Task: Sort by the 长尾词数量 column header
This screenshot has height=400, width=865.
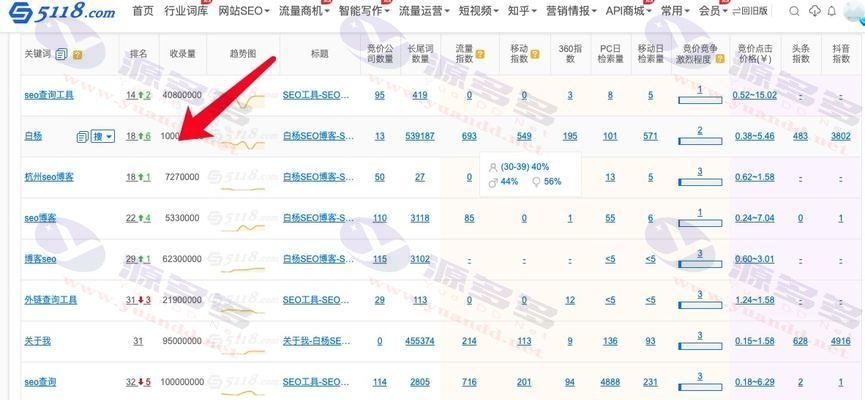Action: tap(420, 54)
